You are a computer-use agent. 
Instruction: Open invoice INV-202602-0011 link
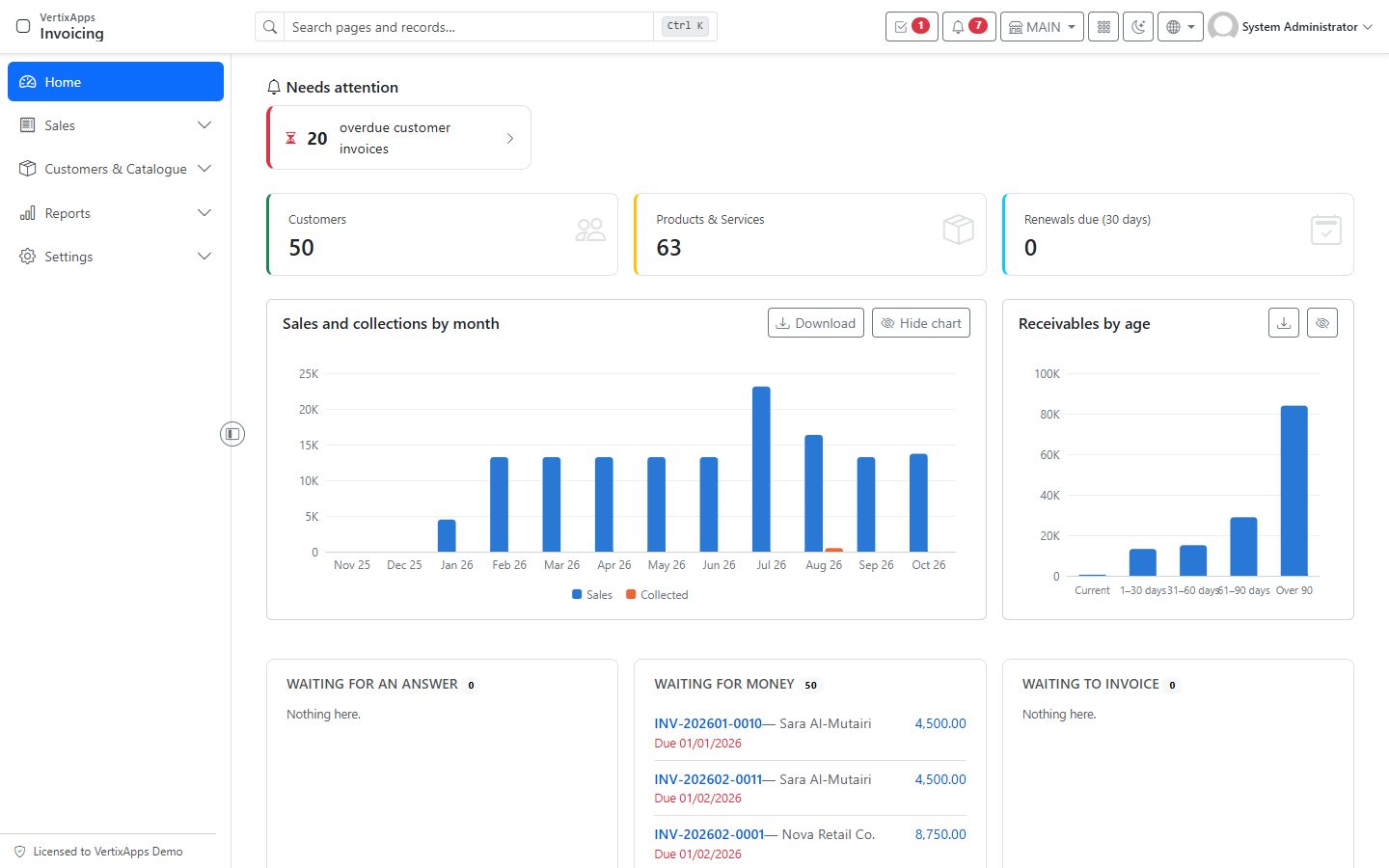(708, 779)
